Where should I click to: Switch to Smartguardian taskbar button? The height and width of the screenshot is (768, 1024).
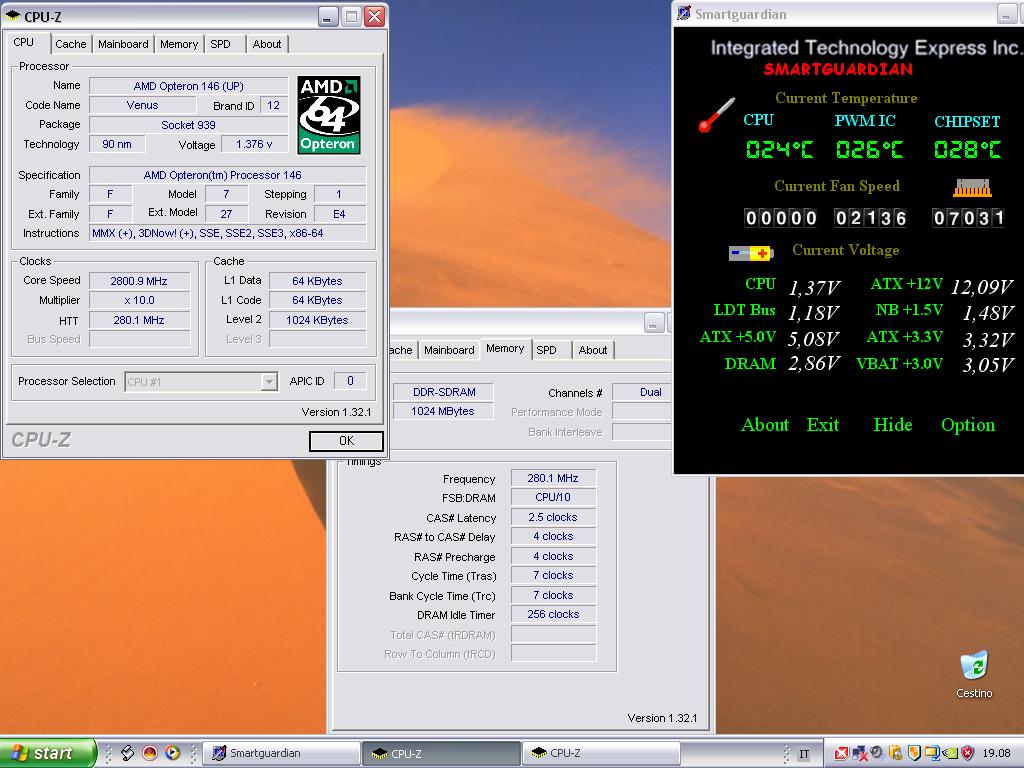[281, 753]
